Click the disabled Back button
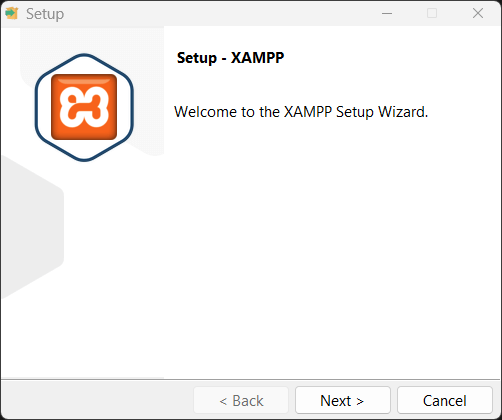Screen dimensions: 502x420 [241, 400]
